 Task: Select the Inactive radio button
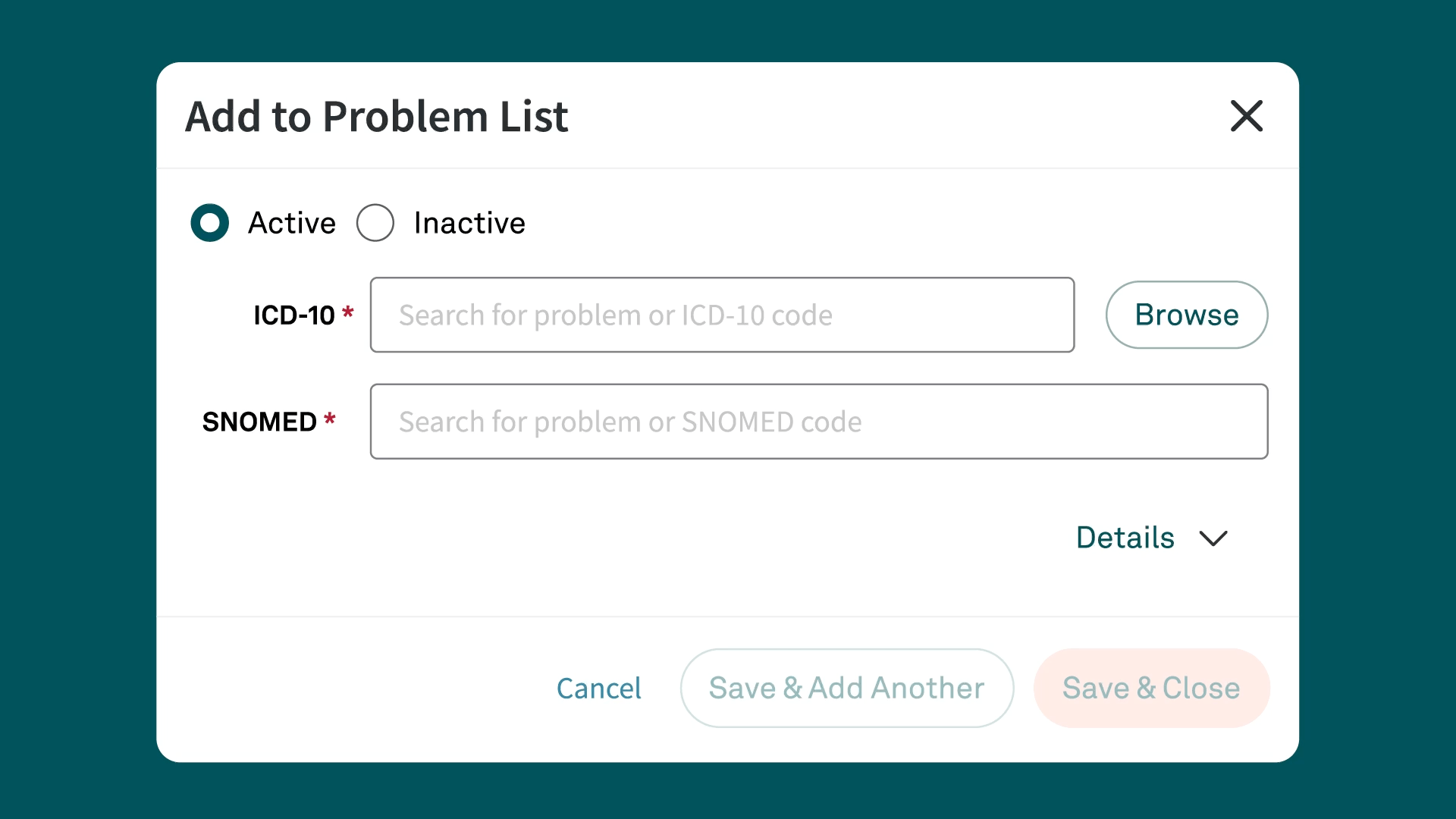[x=375, y=223]
